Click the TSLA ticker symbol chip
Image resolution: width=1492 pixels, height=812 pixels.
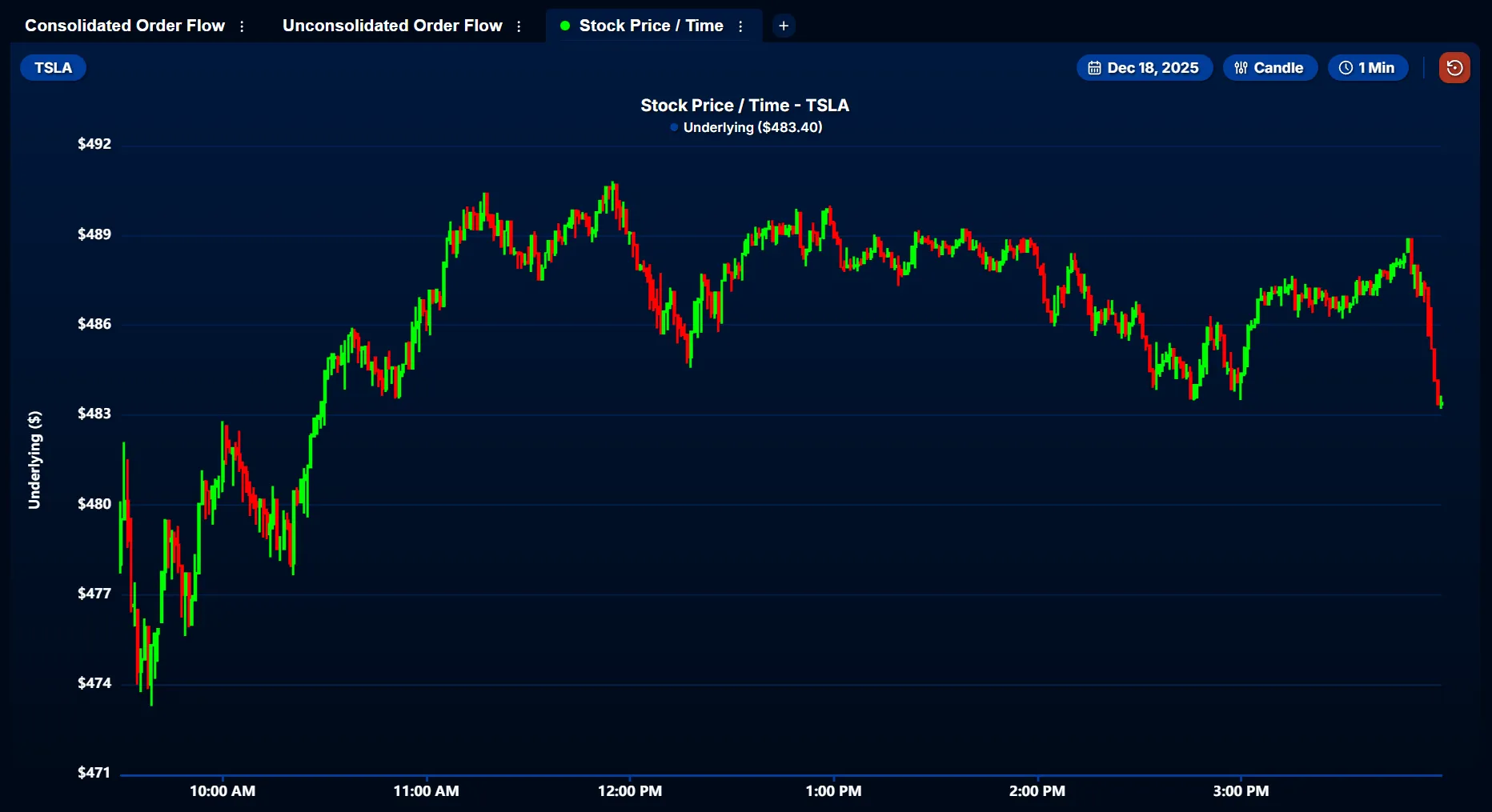coord(53,68)
